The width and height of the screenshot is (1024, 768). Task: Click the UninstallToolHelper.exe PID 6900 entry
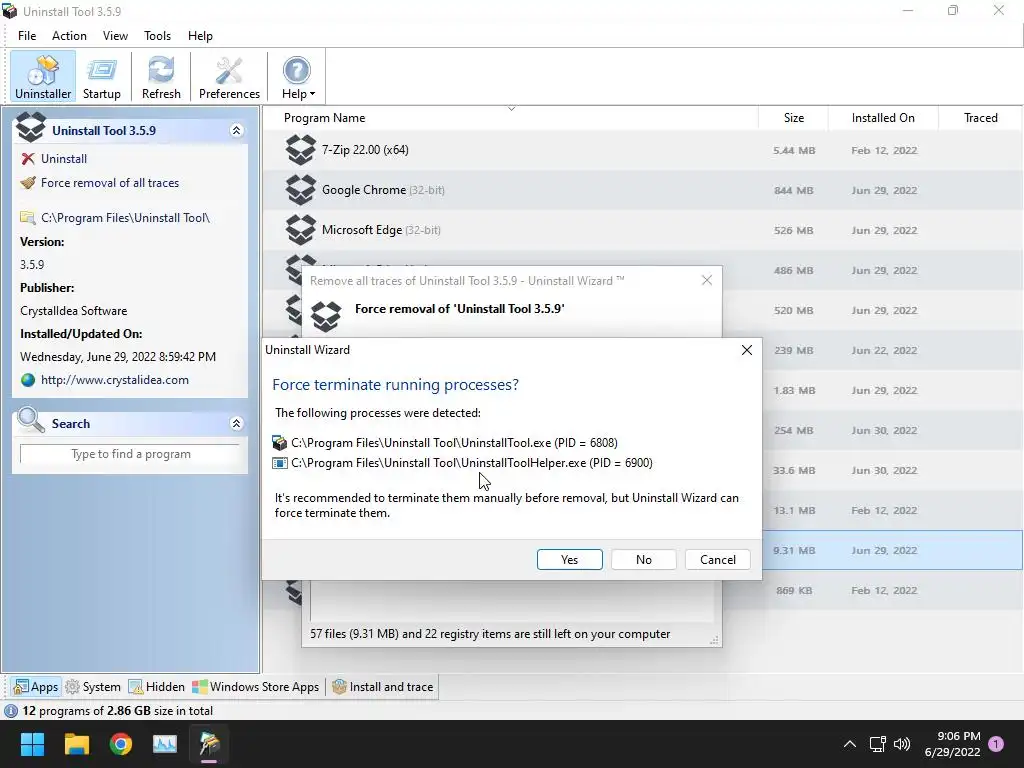click(x=472, y=463)
